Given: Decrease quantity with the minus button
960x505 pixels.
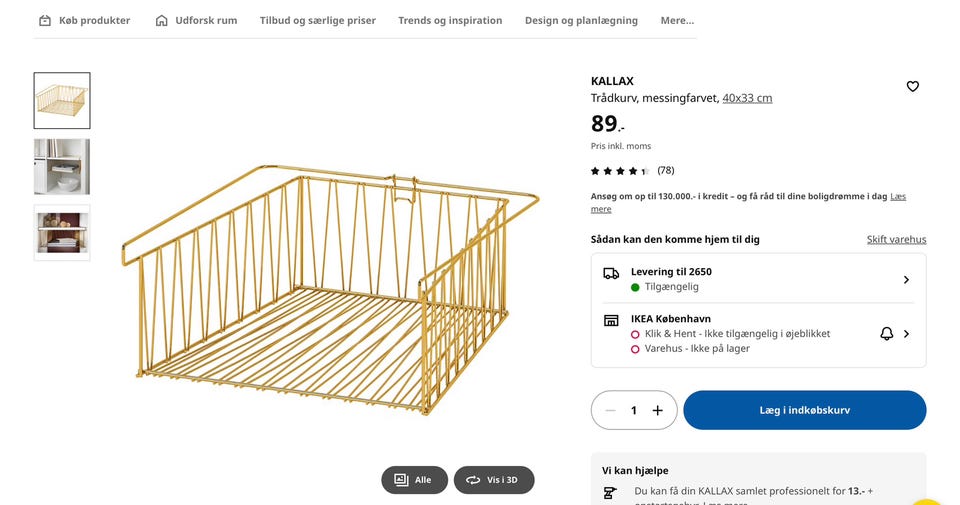Looking at the screenshot, I should (610, 410).
